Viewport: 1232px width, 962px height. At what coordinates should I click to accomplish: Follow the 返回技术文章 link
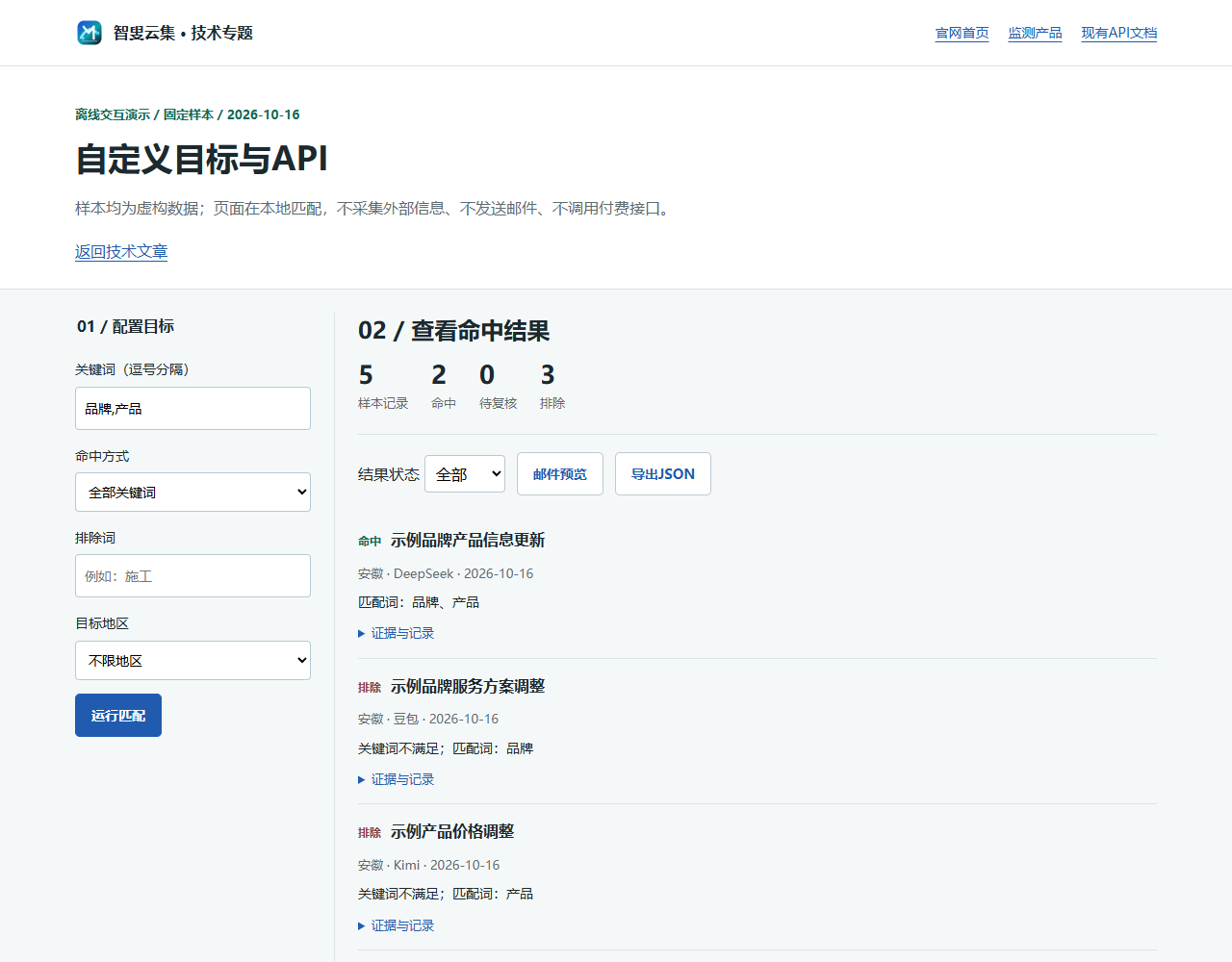tap(121, 251)
